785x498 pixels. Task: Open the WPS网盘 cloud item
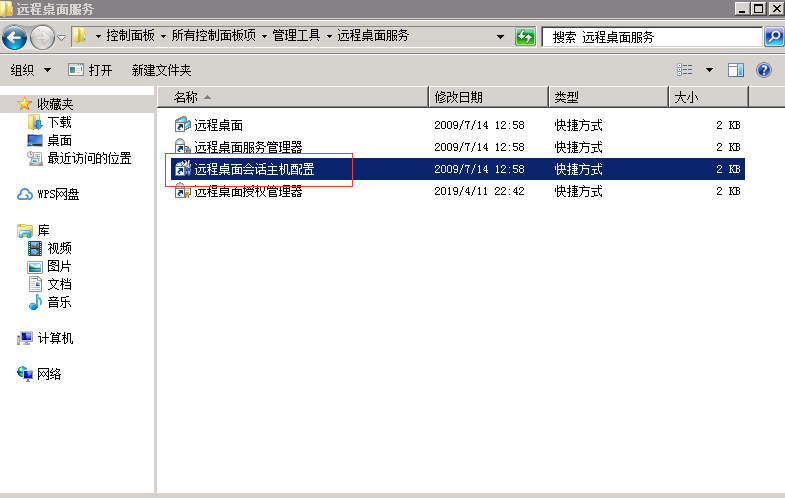[57, 194]
